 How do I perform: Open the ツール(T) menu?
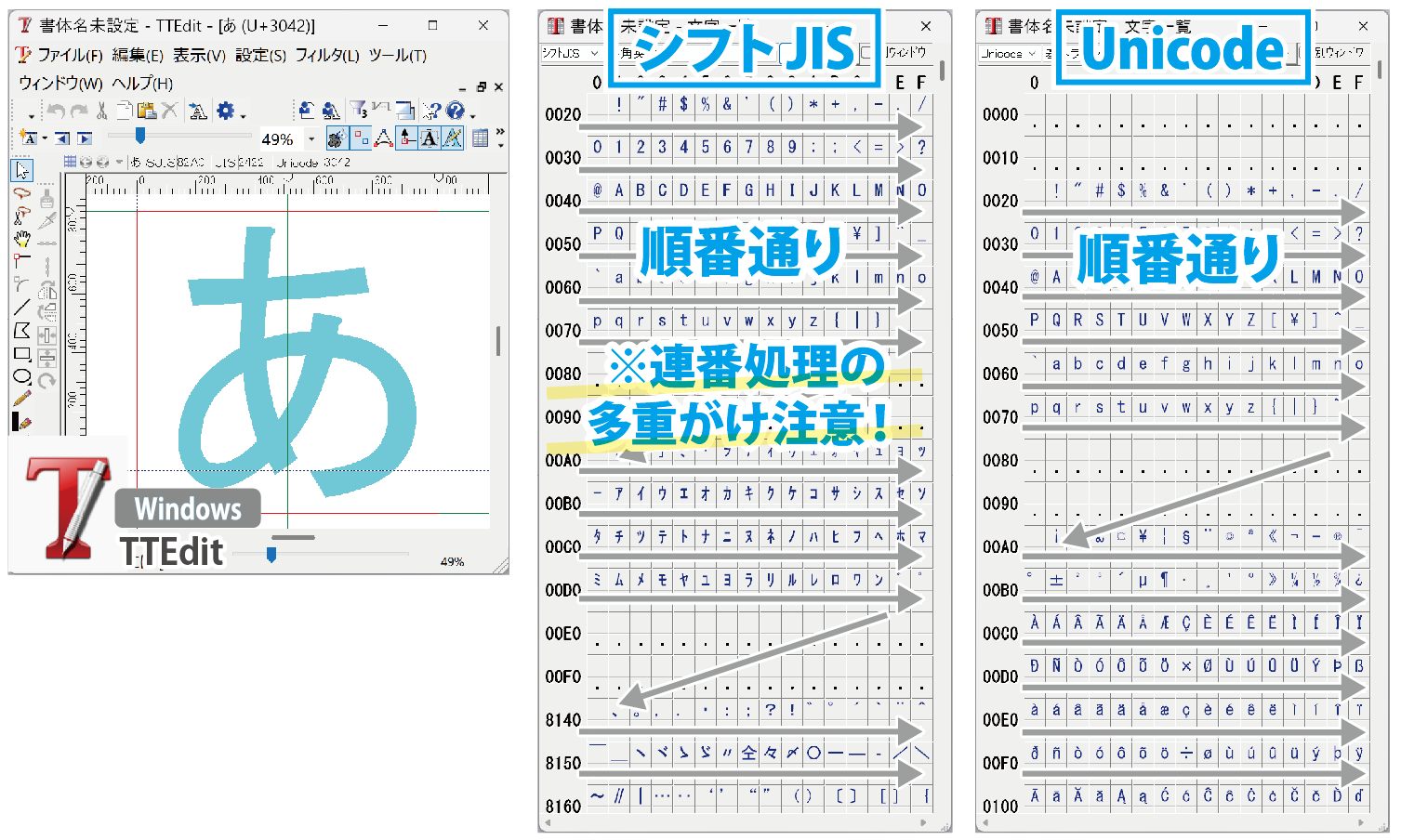point(398,56)
